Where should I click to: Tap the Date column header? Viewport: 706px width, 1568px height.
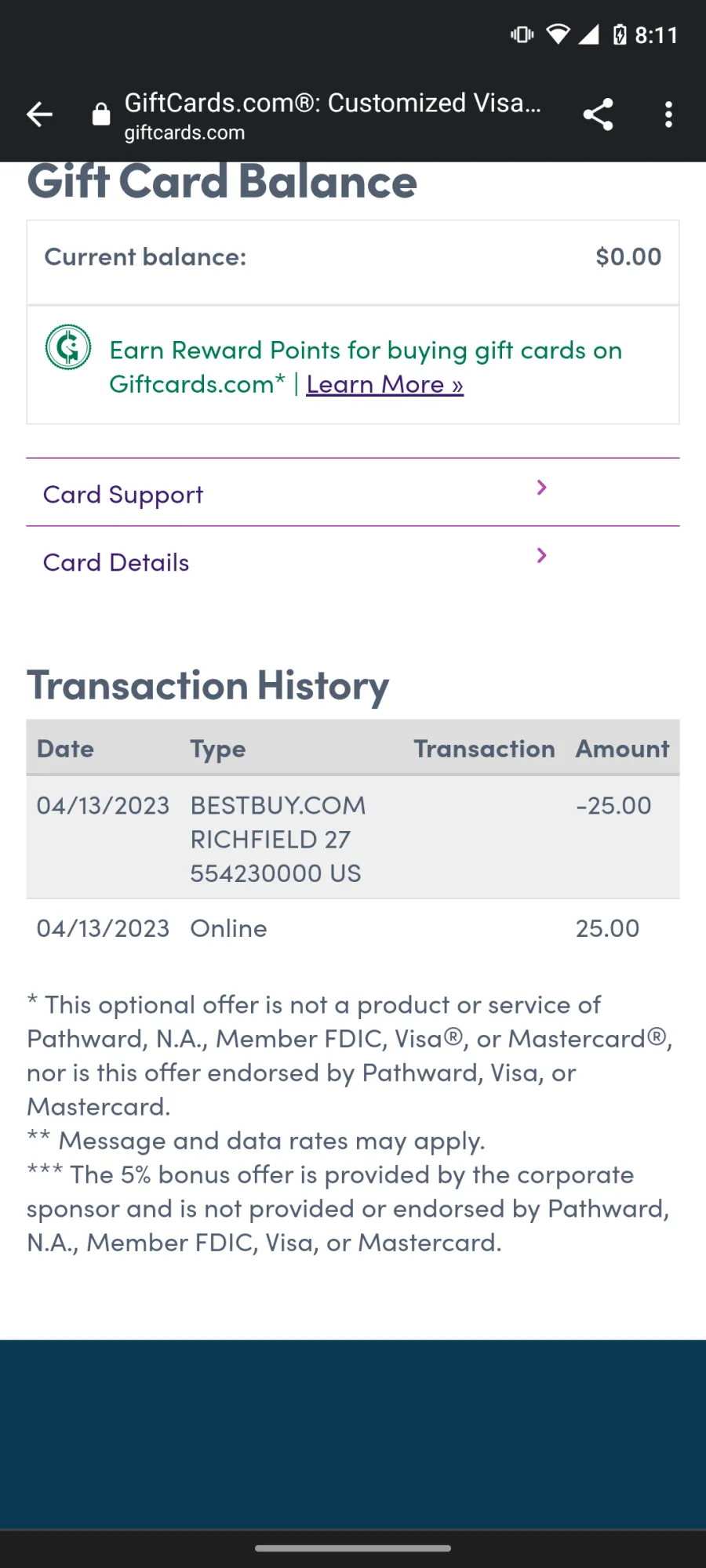point(65,749)
